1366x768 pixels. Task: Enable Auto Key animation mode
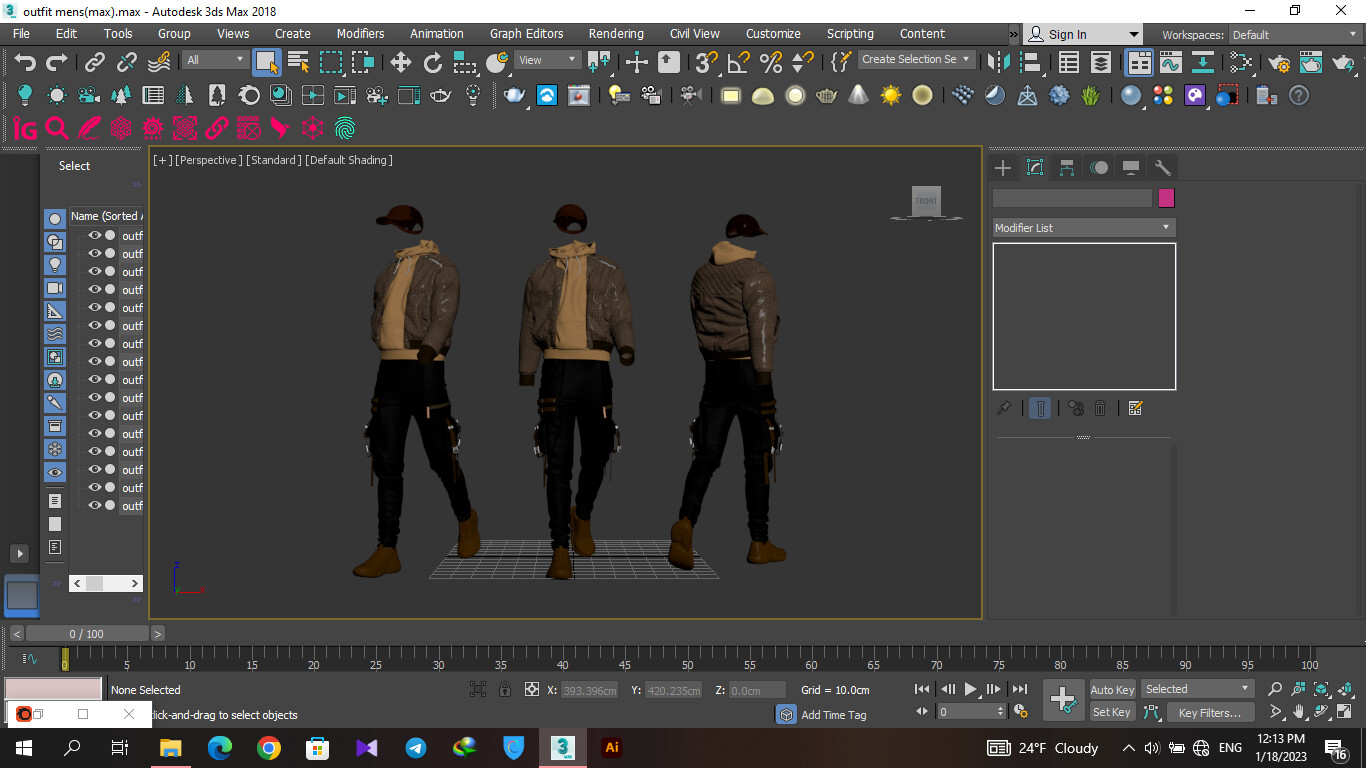[x=1111, y=689]
